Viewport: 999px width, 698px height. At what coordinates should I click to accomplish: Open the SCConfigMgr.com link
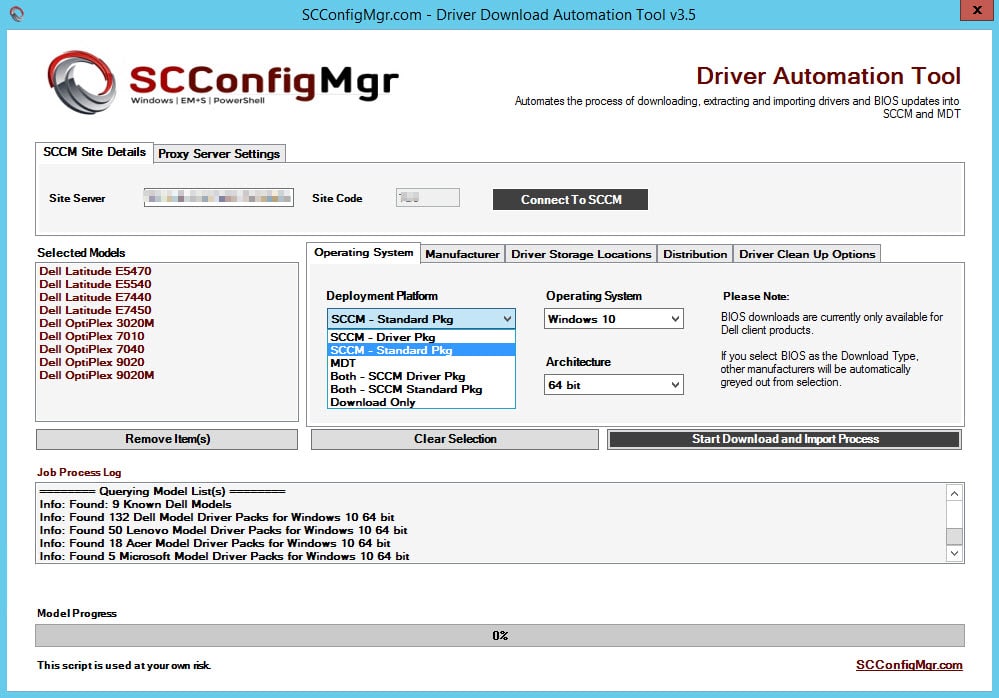click(909, 665)
